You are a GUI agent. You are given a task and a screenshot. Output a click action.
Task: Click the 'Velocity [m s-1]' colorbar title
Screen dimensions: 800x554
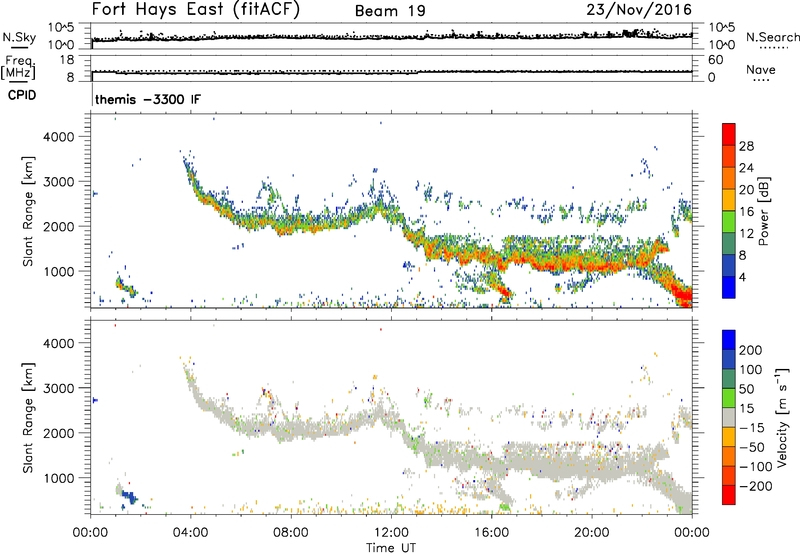(781, 418)
